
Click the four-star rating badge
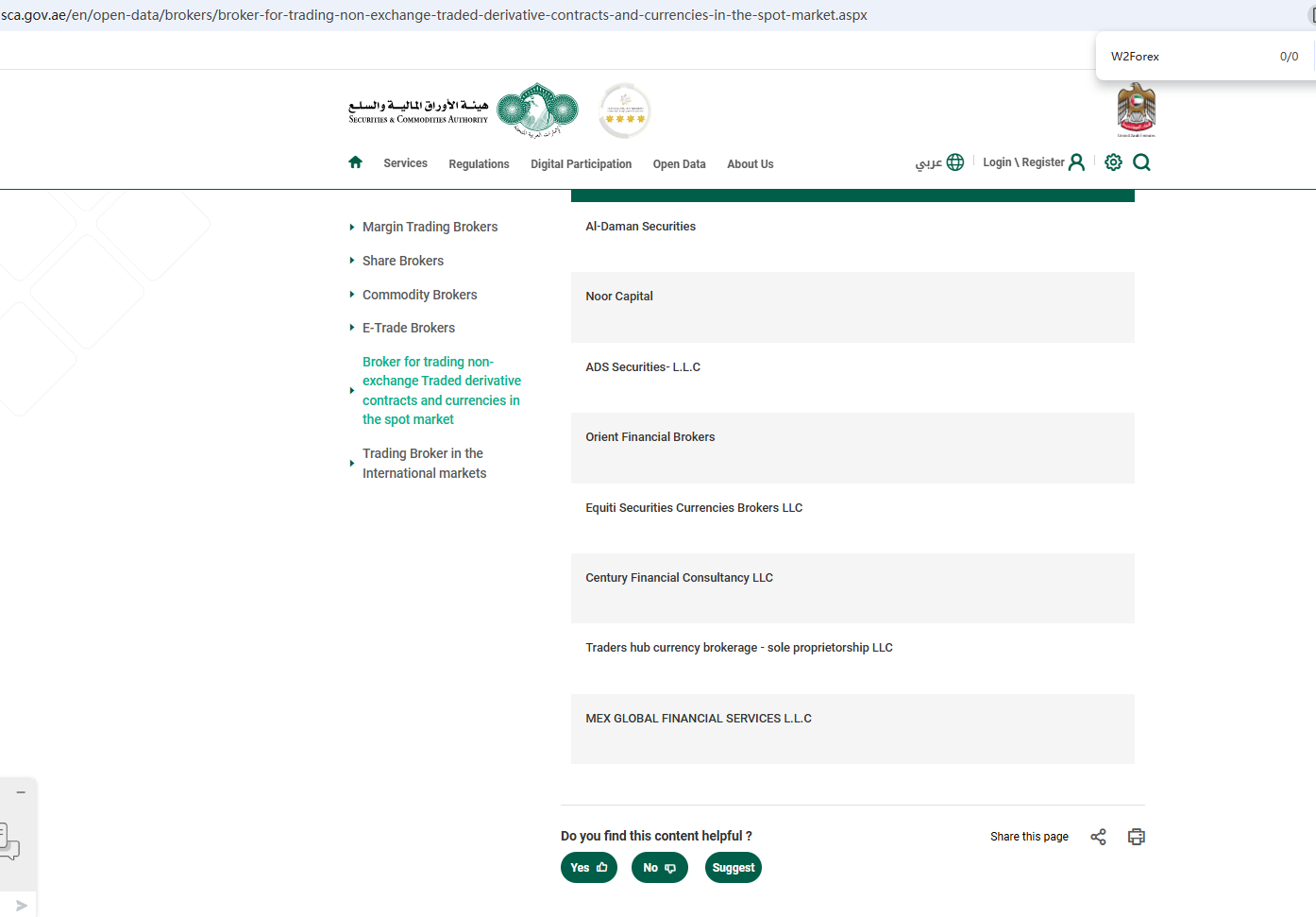click(625, 111)
